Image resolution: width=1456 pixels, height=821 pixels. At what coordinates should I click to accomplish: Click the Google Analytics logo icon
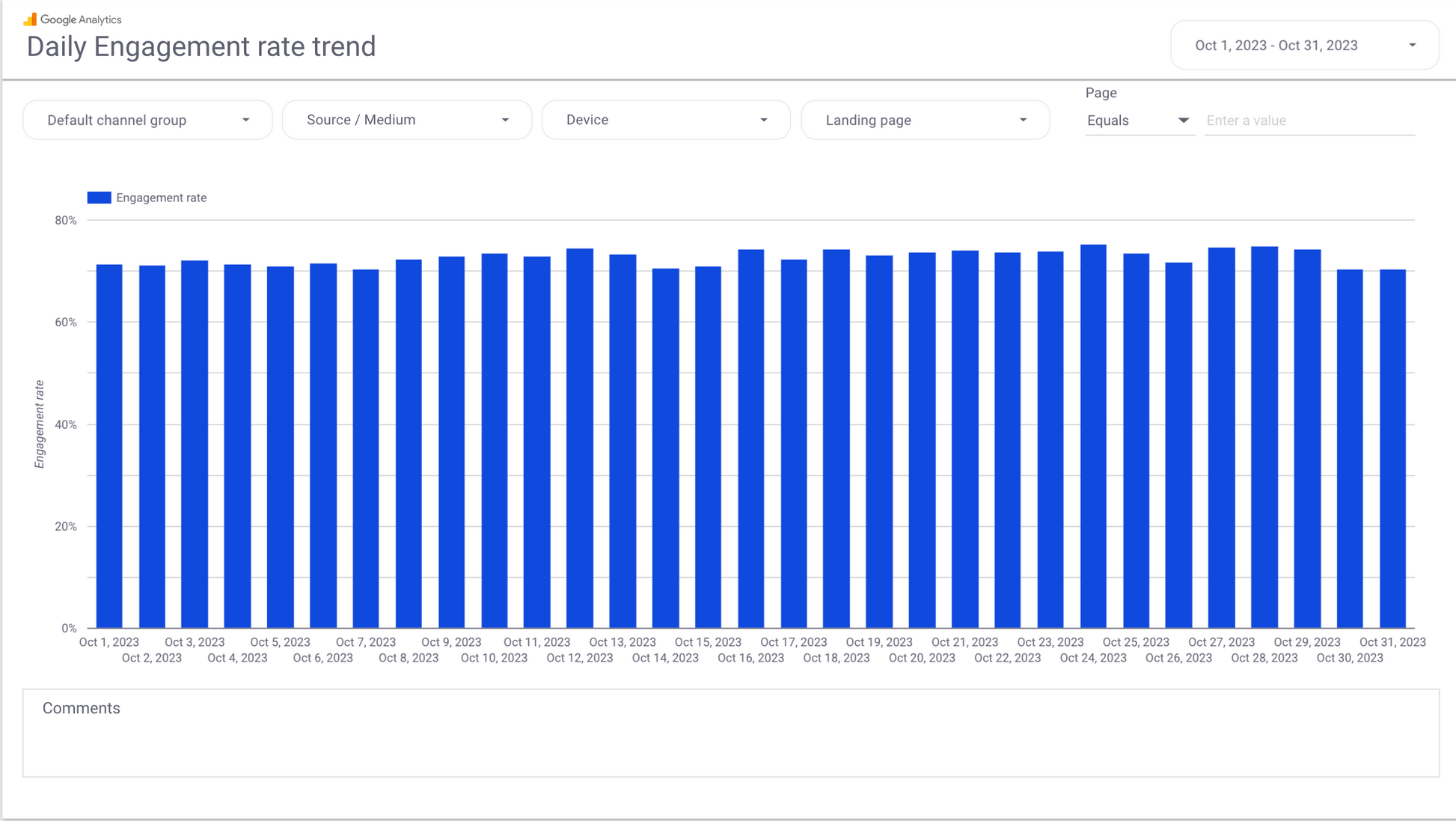pos(30,19)
